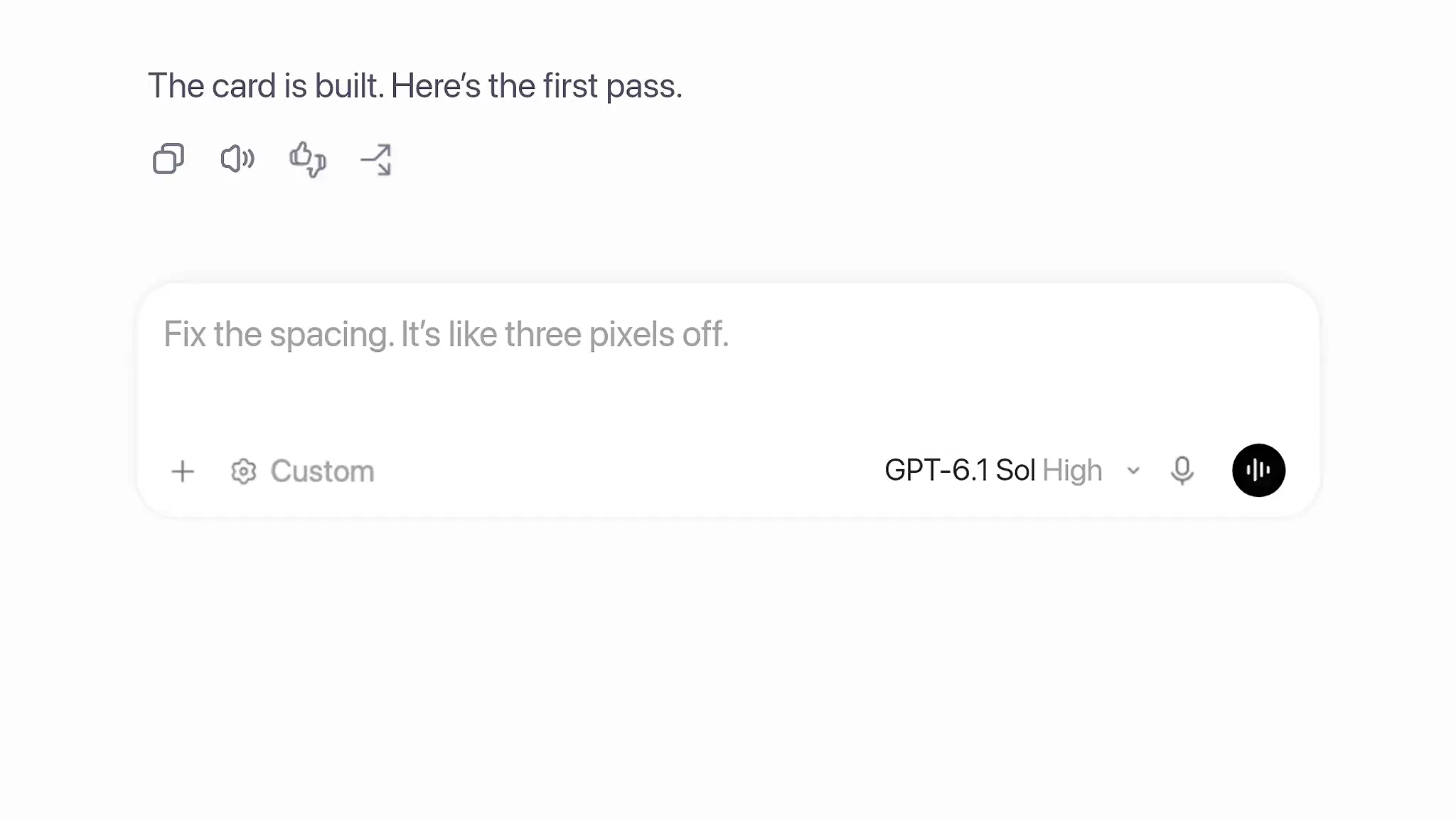The height and width of the screenshot is (819, 1456).
Task: Copy the response with the copy icon
Action: point(168,159)
